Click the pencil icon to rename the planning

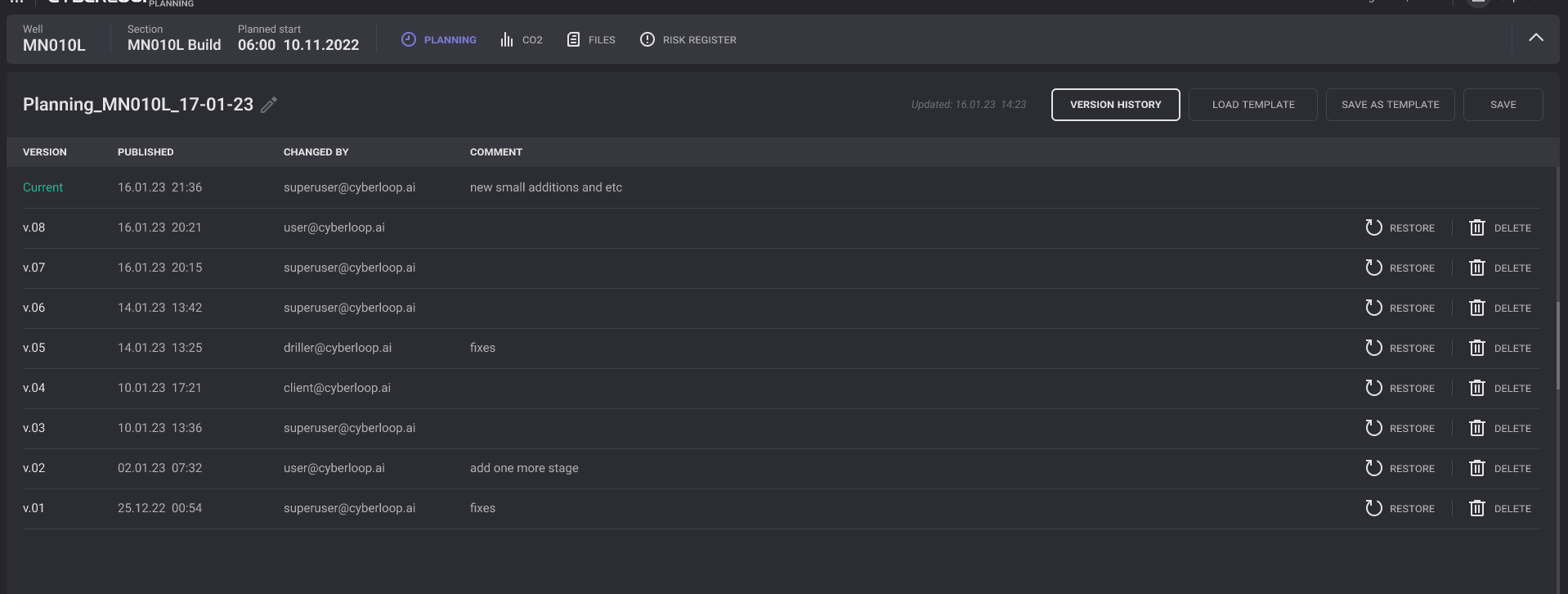click(269, 105)
